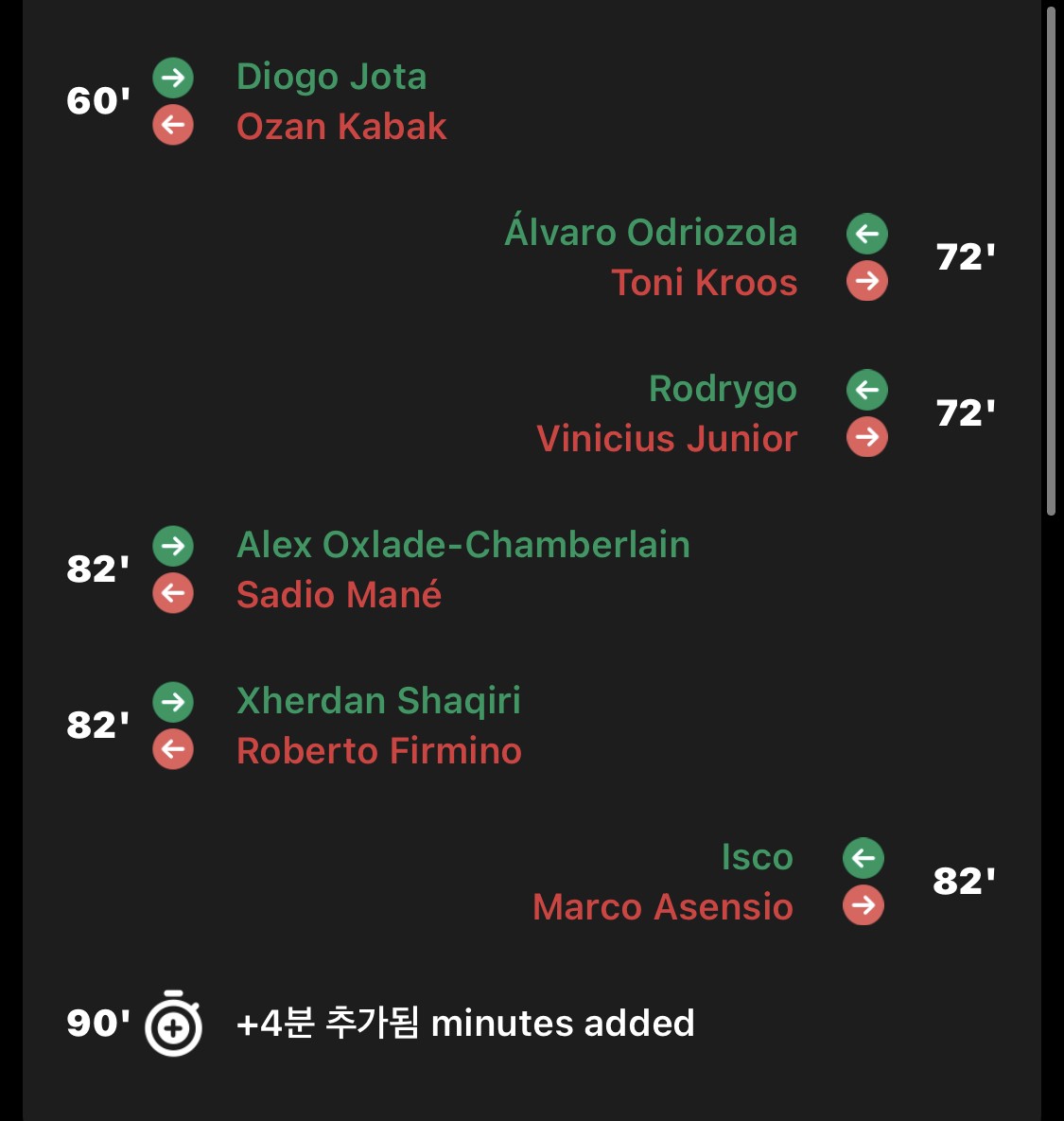Click the red sub-out arrow beside Ozan Kabak
The height and width of the screenshot is (1121, 1064).
(173, 125)
